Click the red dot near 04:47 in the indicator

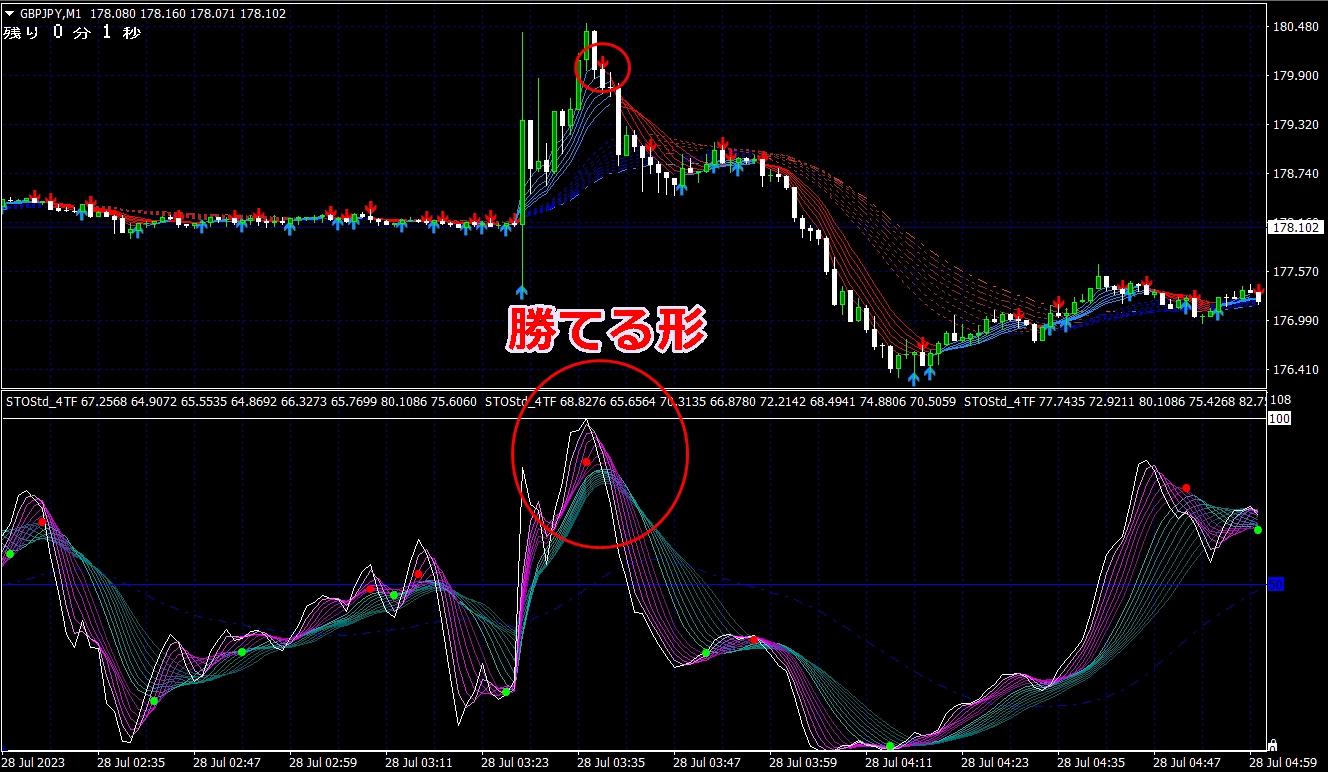click(x=1186, y=488)
